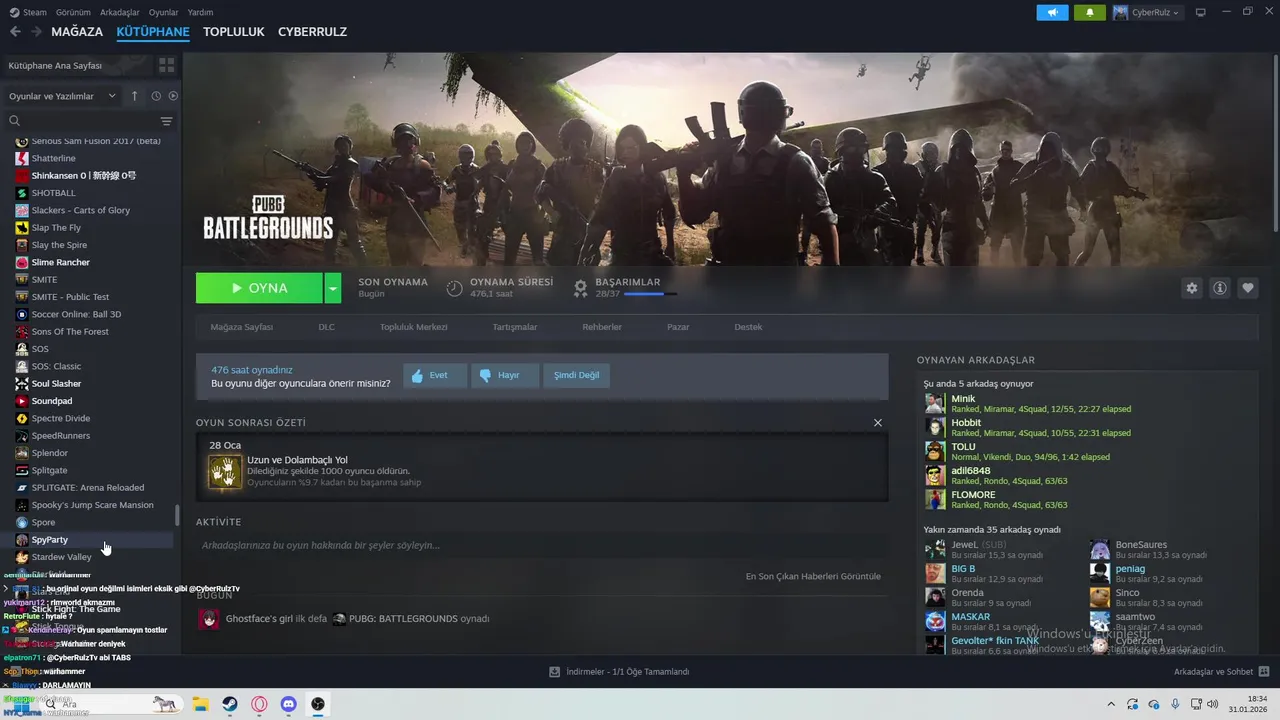Viewport: 1280px width, 720px height.
Task: Open friend TOLU's entry
Action: point(1085,451)
